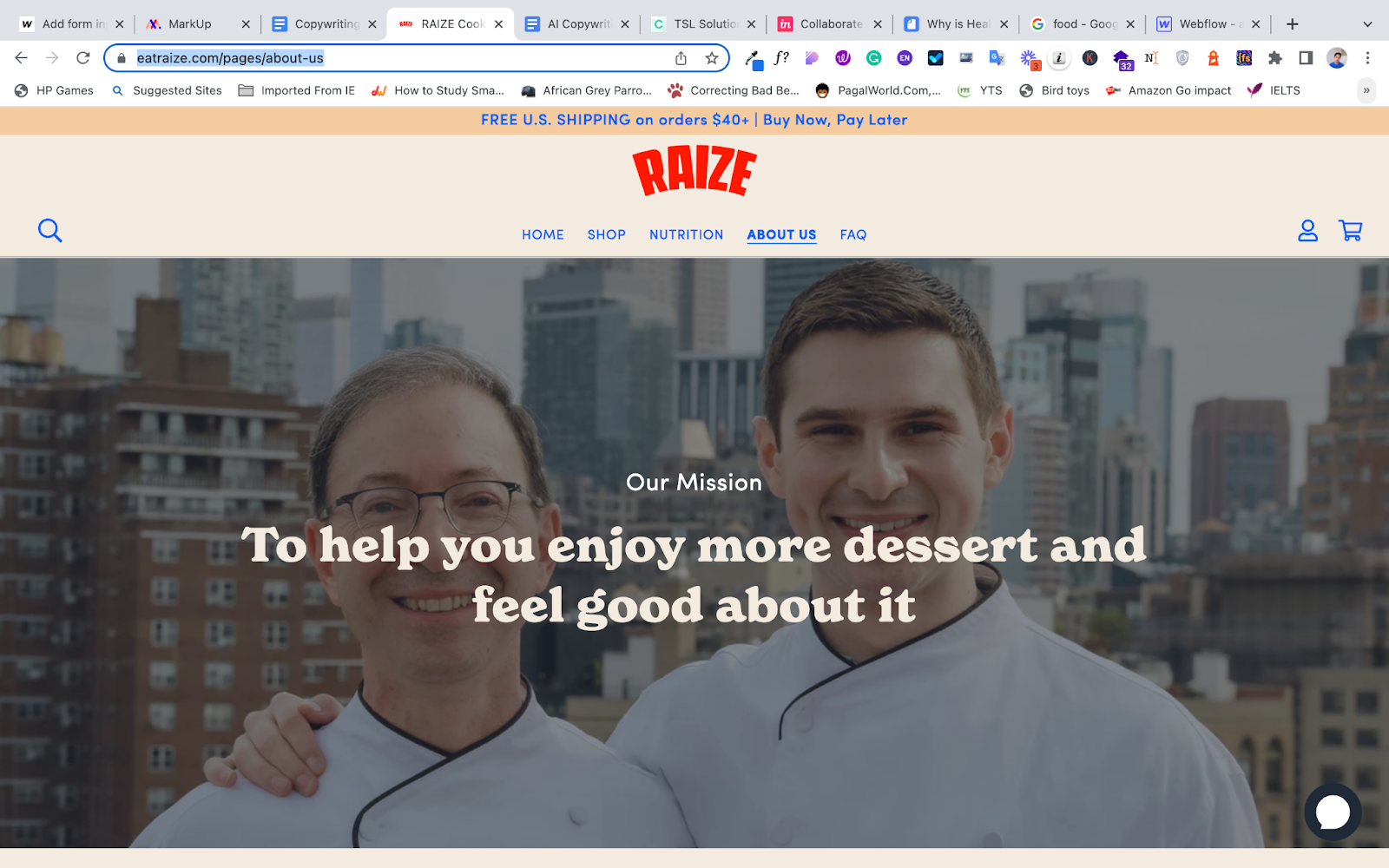Toggle the browser side panel icon
Viewport: 1389px width, 868px height.
(1306, 58)
